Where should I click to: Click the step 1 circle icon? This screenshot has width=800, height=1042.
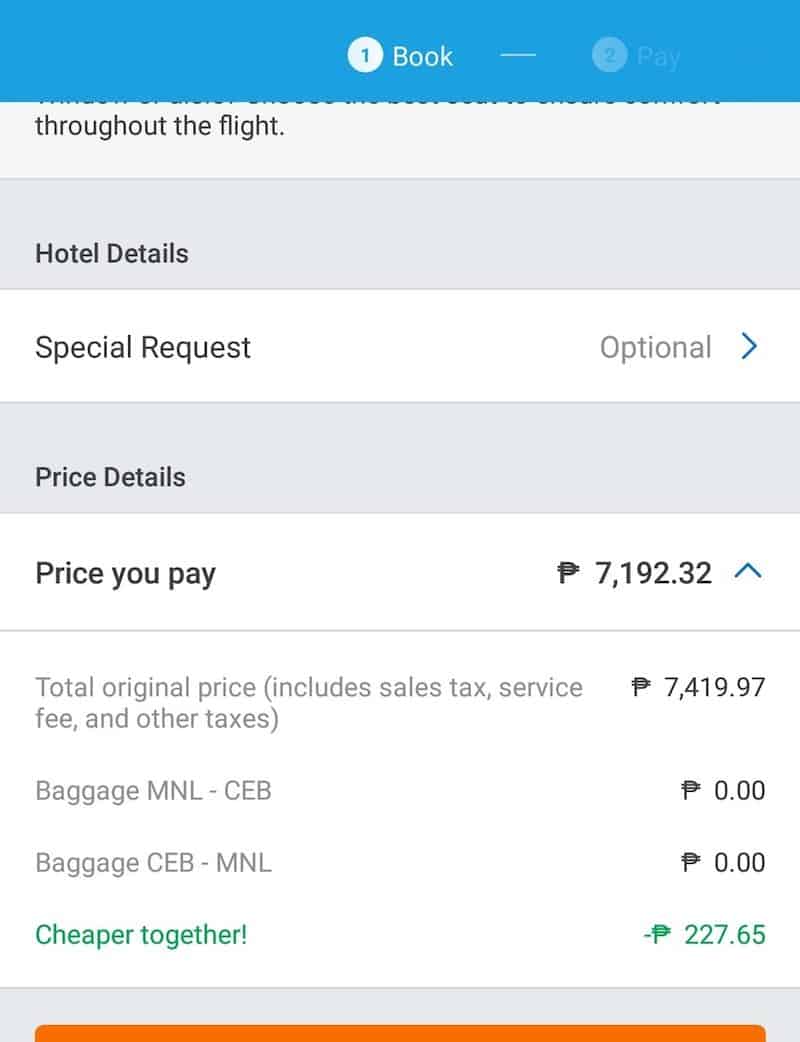tap(365, 56)
